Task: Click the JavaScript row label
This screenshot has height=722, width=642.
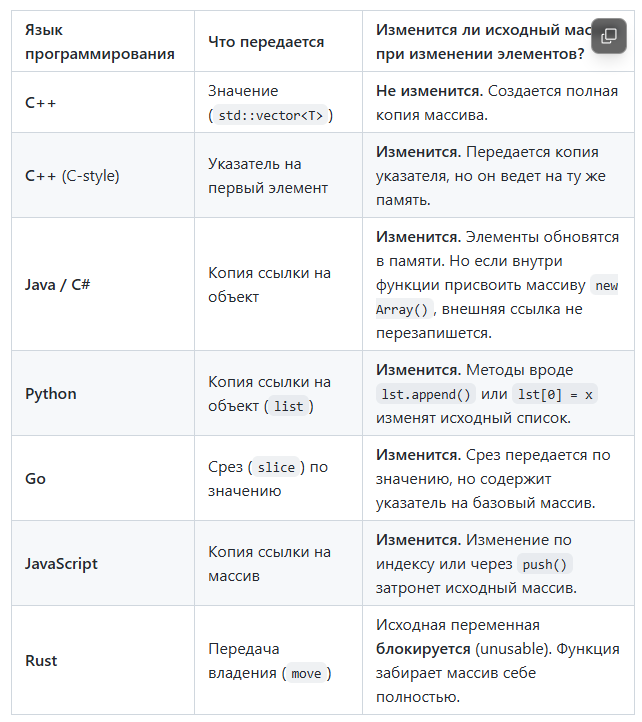Action: click(x=61, y=564)
